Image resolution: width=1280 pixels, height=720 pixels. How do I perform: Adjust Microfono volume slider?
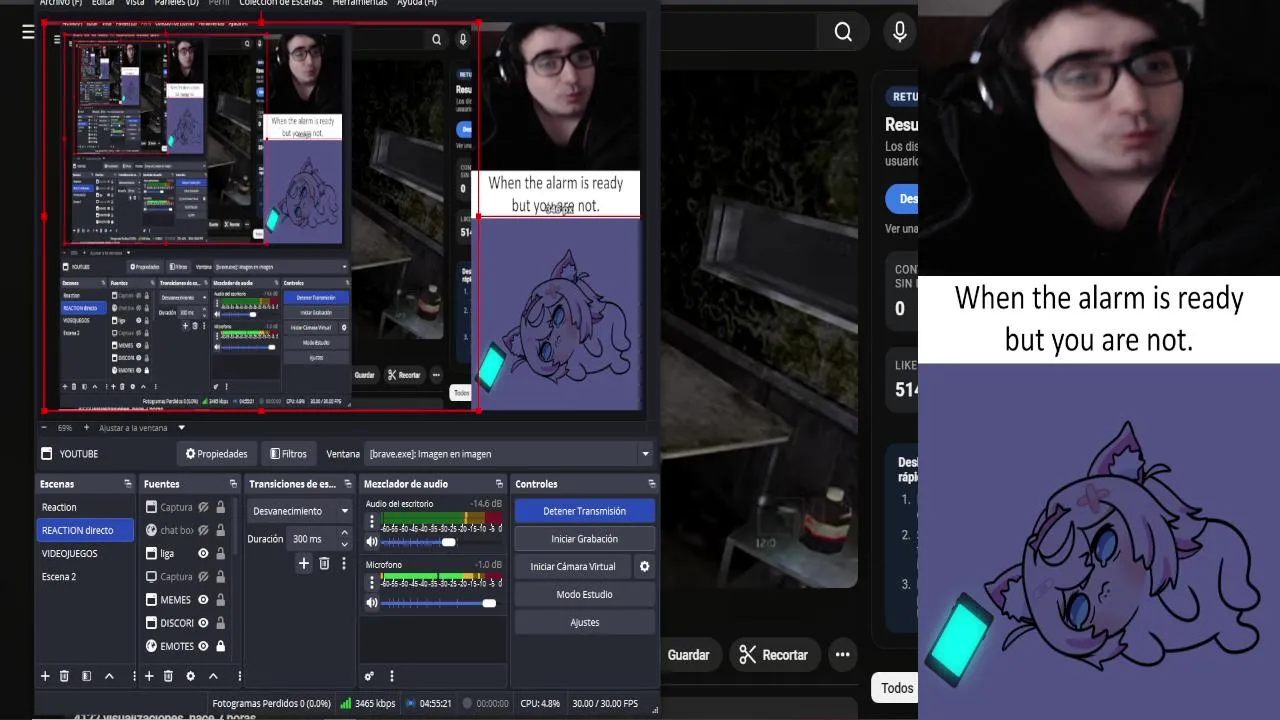(439, 603)
